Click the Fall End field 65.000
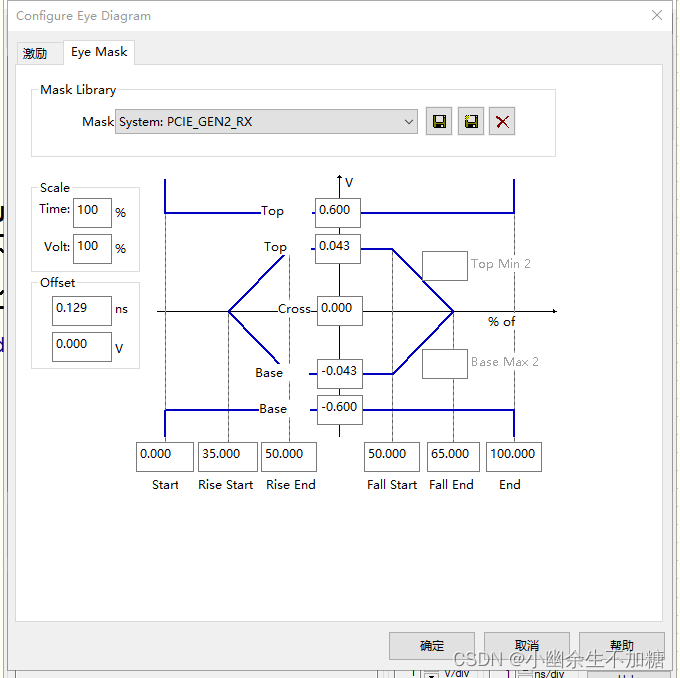Image resolution: width=680 pixels, height=678 pixels. click(453, 457)
